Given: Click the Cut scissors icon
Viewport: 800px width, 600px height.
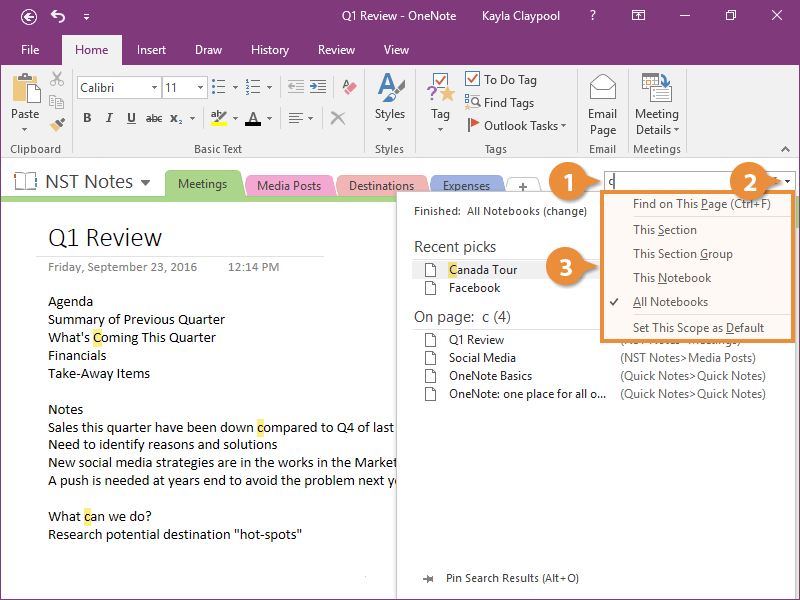Looking at the screenshot, I should click(57, 79).
